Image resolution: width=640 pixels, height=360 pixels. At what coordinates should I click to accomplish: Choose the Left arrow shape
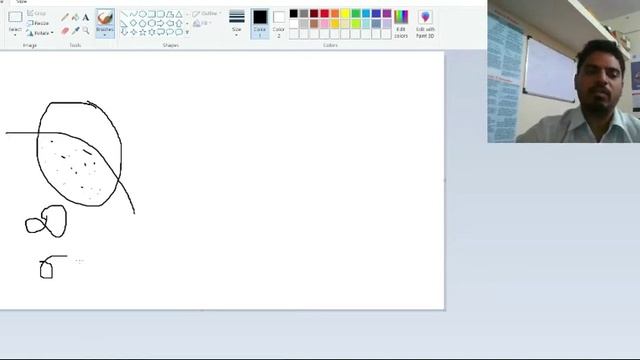[x=170, y=23]
